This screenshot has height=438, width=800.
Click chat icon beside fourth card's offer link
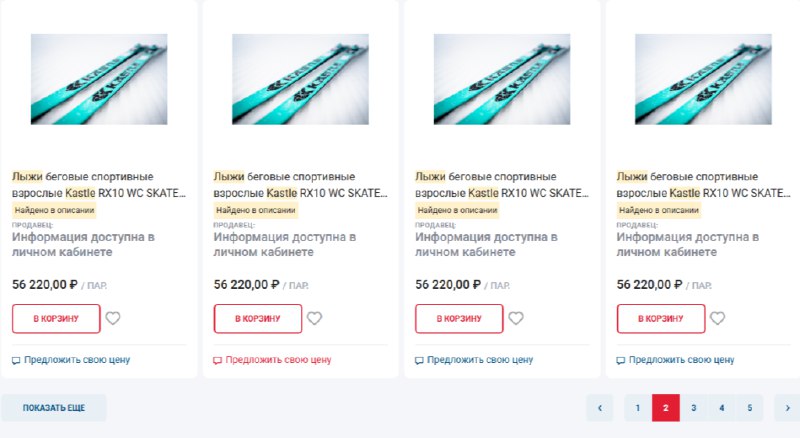(x=621, y=360)
